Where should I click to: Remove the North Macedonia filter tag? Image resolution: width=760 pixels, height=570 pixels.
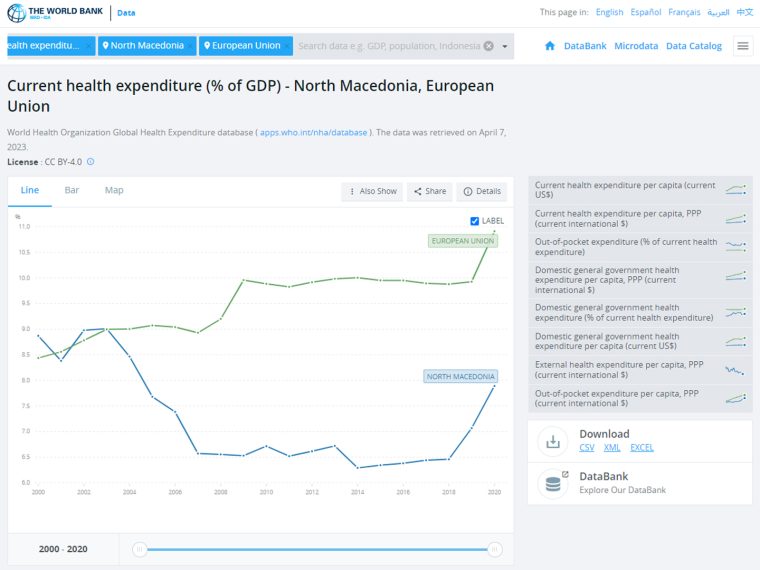coord(190,46)
